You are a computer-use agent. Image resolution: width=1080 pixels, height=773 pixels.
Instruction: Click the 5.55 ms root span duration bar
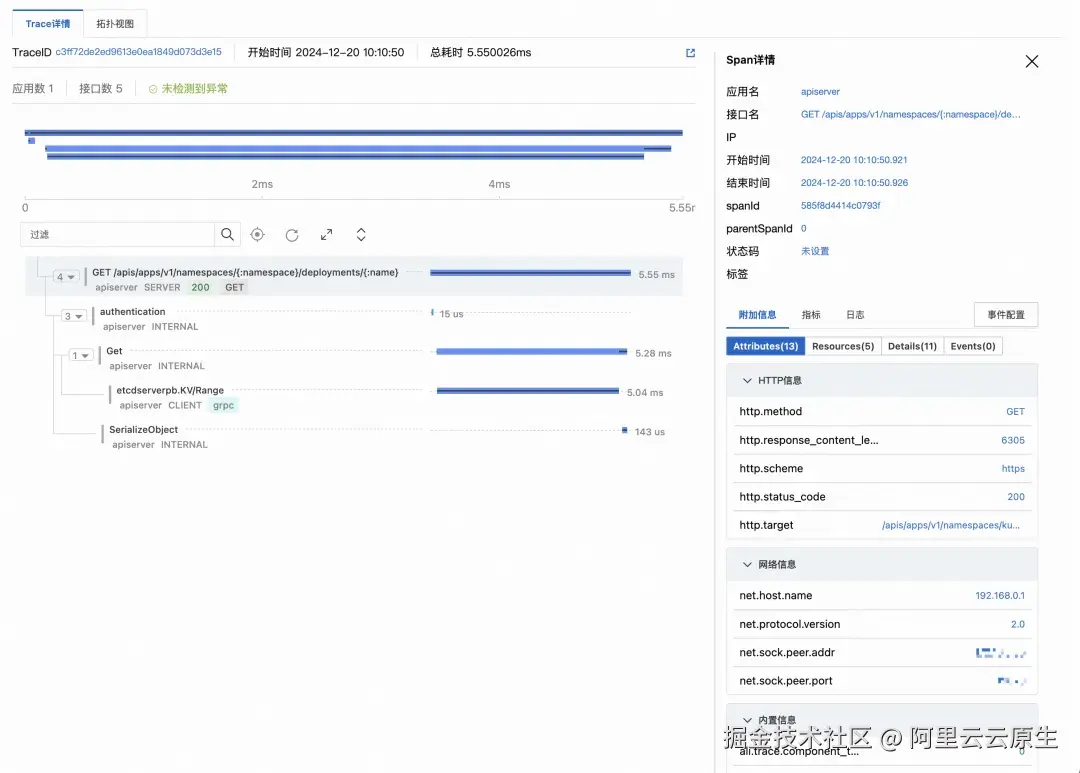[x=530, y=273]
